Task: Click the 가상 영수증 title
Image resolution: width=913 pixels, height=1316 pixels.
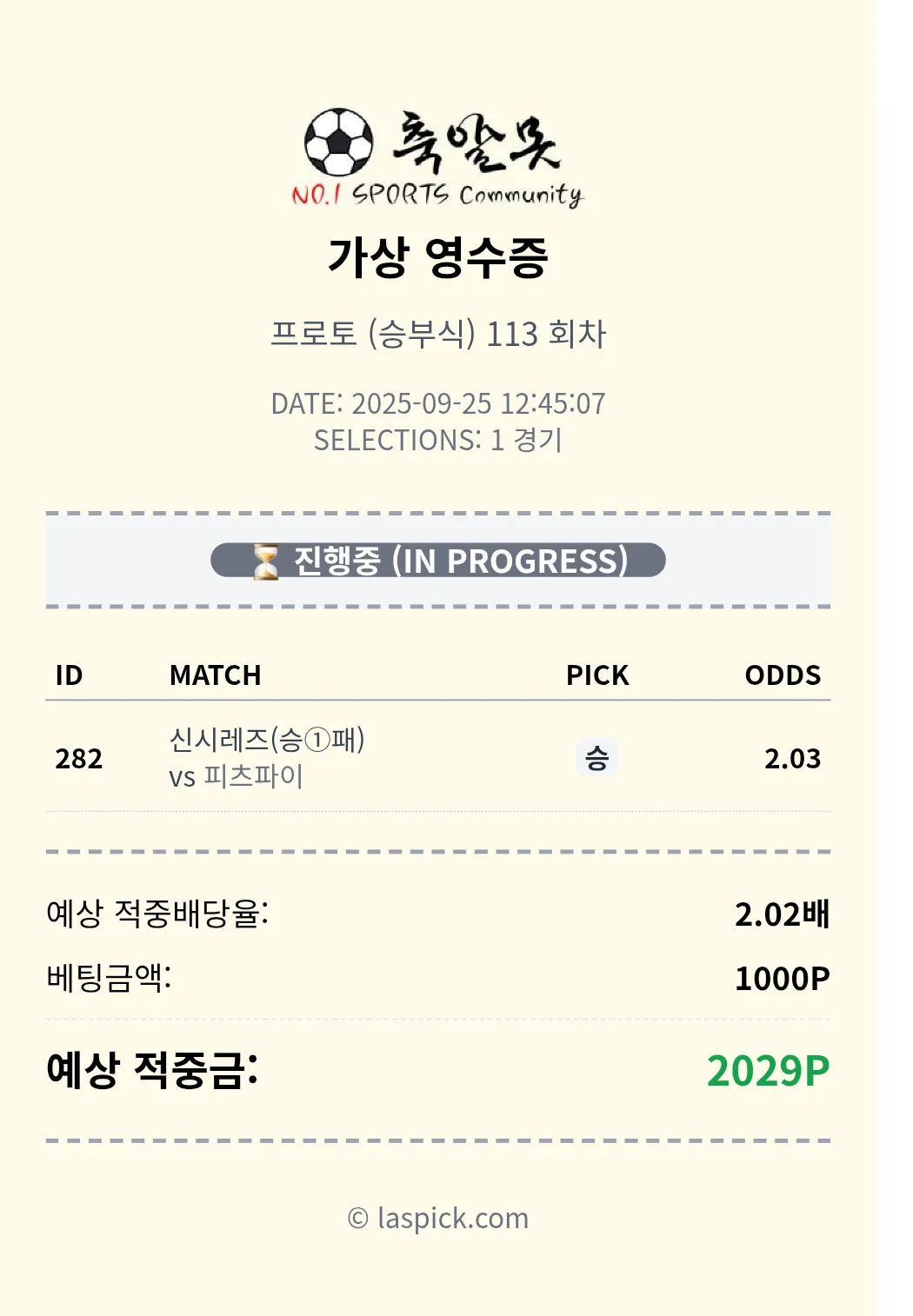Action: coord(437,257)
